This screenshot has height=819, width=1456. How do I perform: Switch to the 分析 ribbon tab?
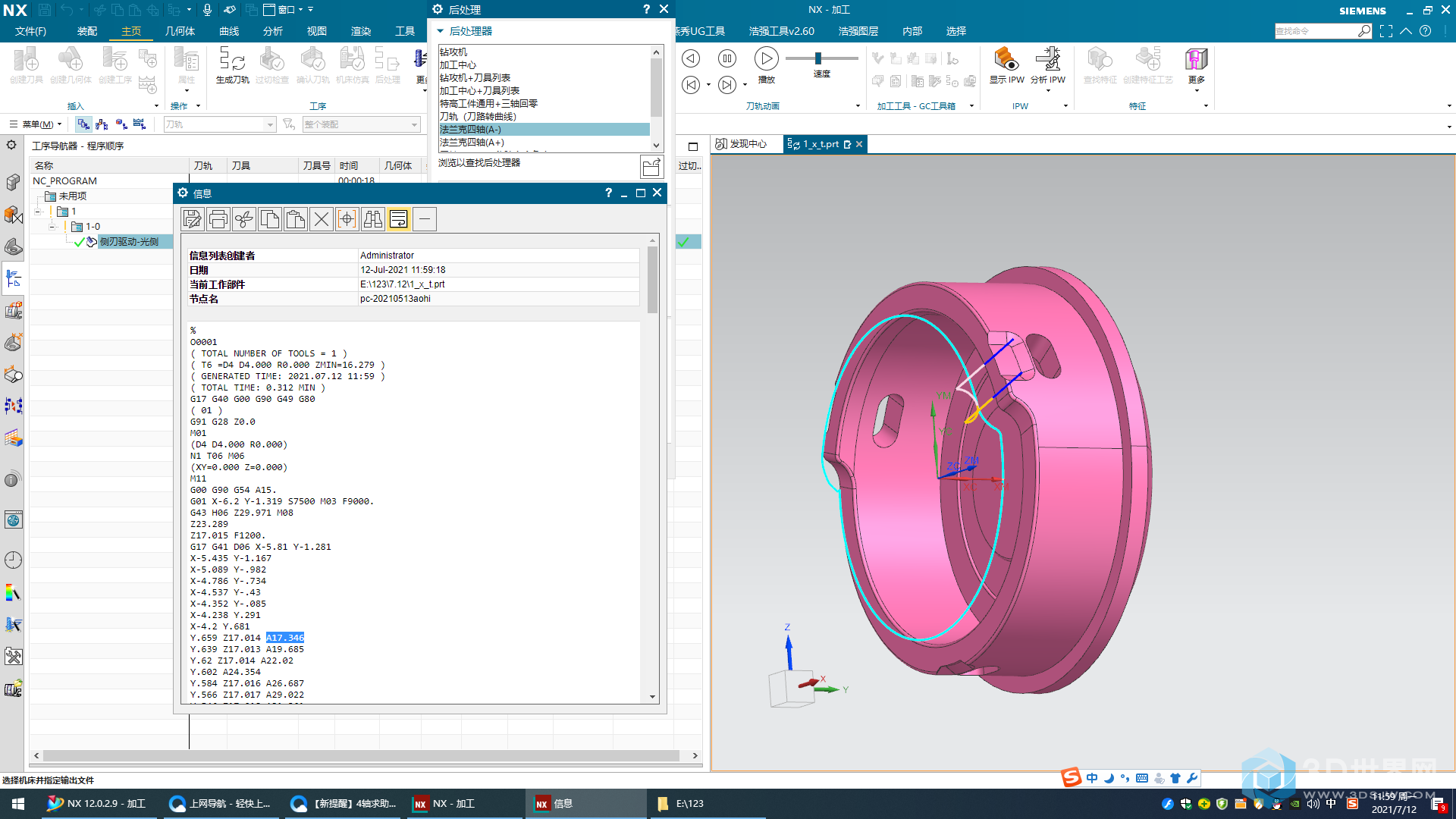point(273,31)
